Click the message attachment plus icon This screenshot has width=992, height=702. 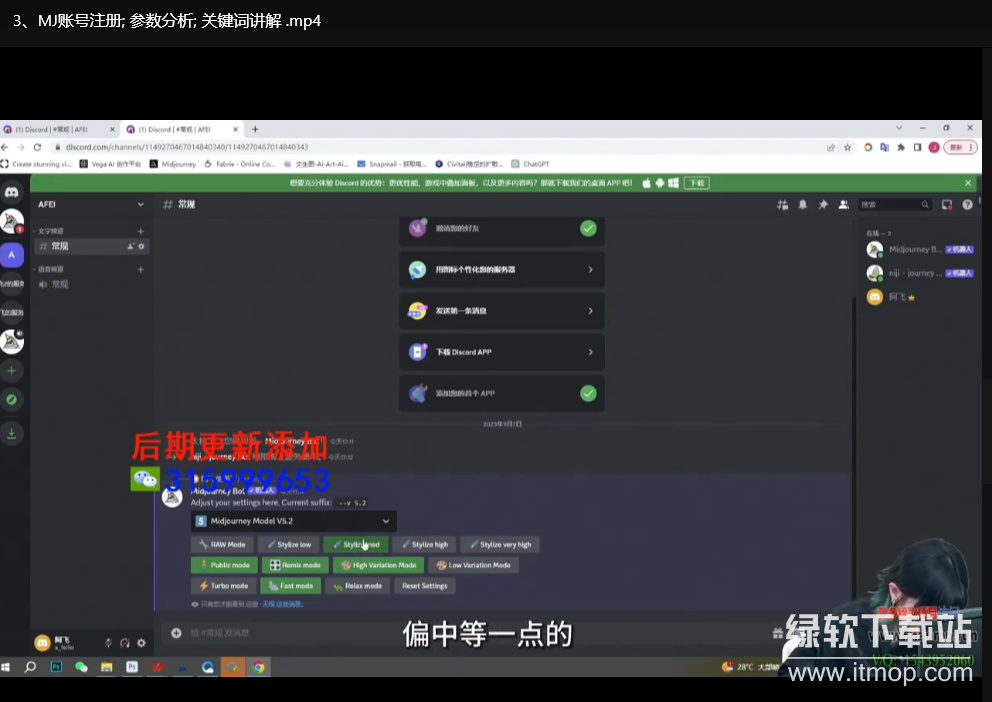(177, 632)
